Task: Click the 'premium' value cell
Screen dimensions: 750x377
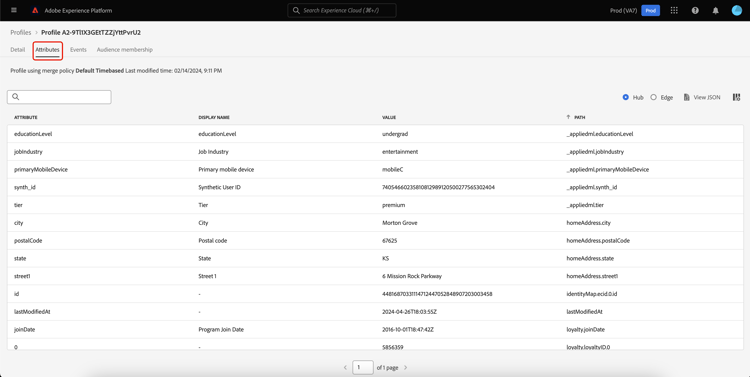Action: tap(394, 205)
